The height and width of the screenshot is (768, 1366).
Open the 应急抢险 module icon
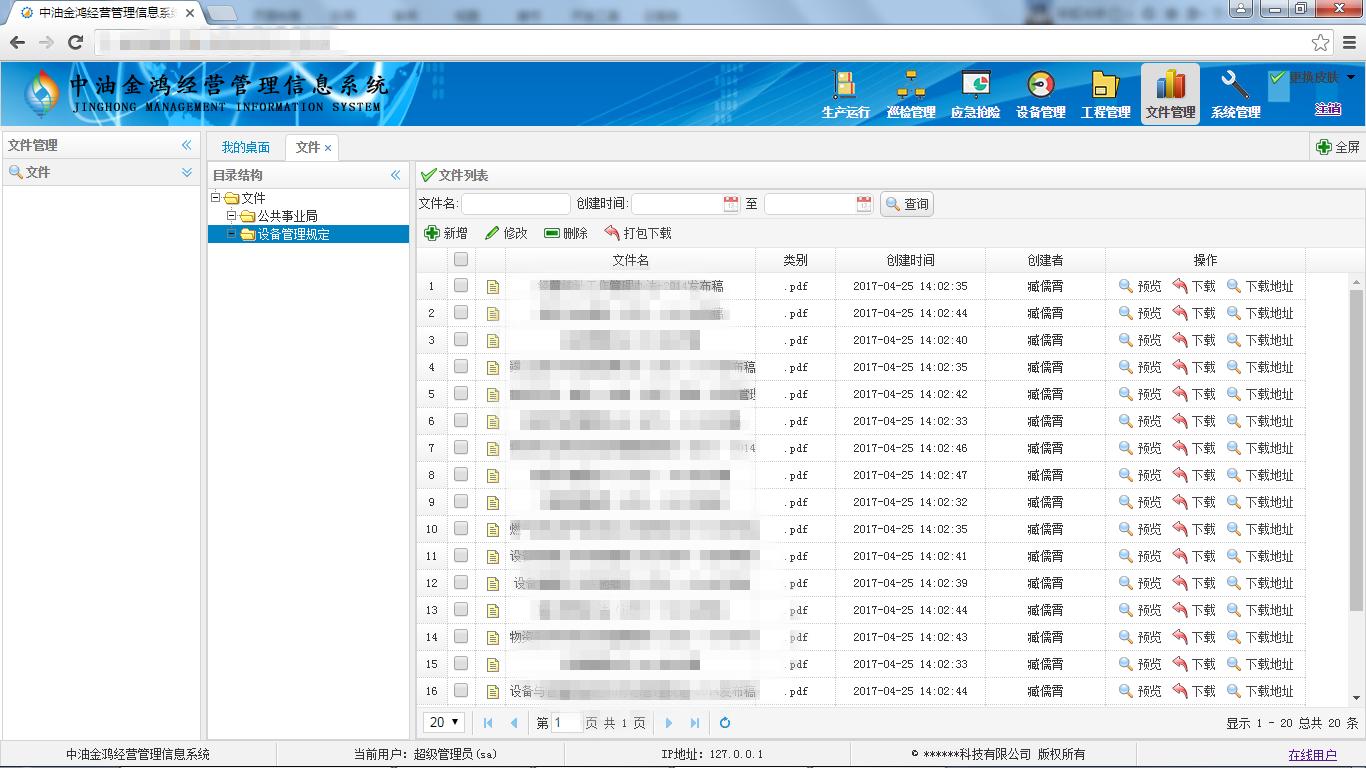pyautogui.click(x=975, y=87)
